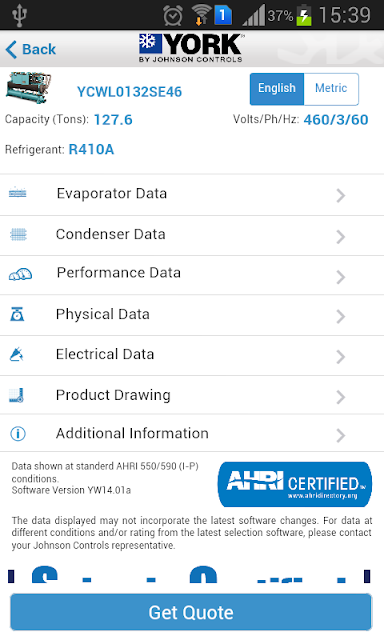Tap the data disclaimer paragraph

click(192, 533)
